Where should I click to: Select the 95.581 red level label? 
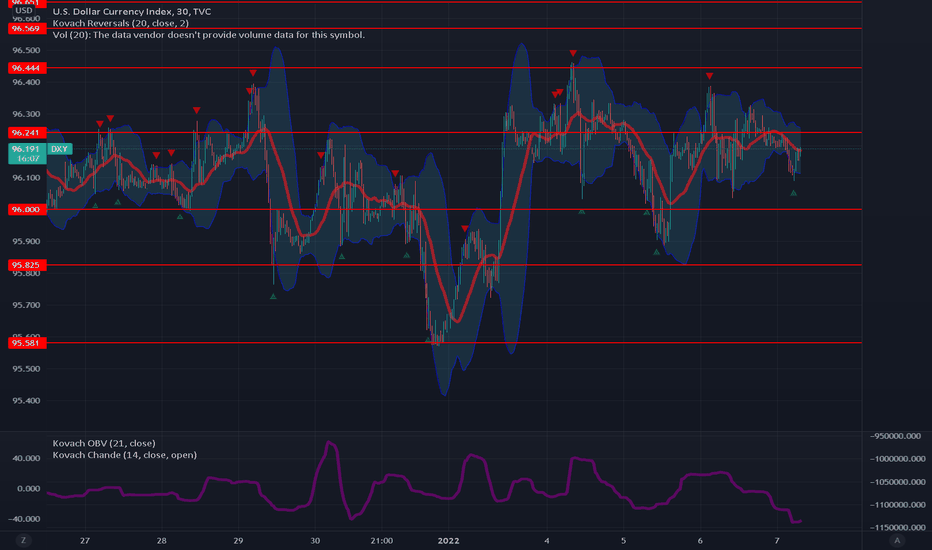[x=27, y=342]
